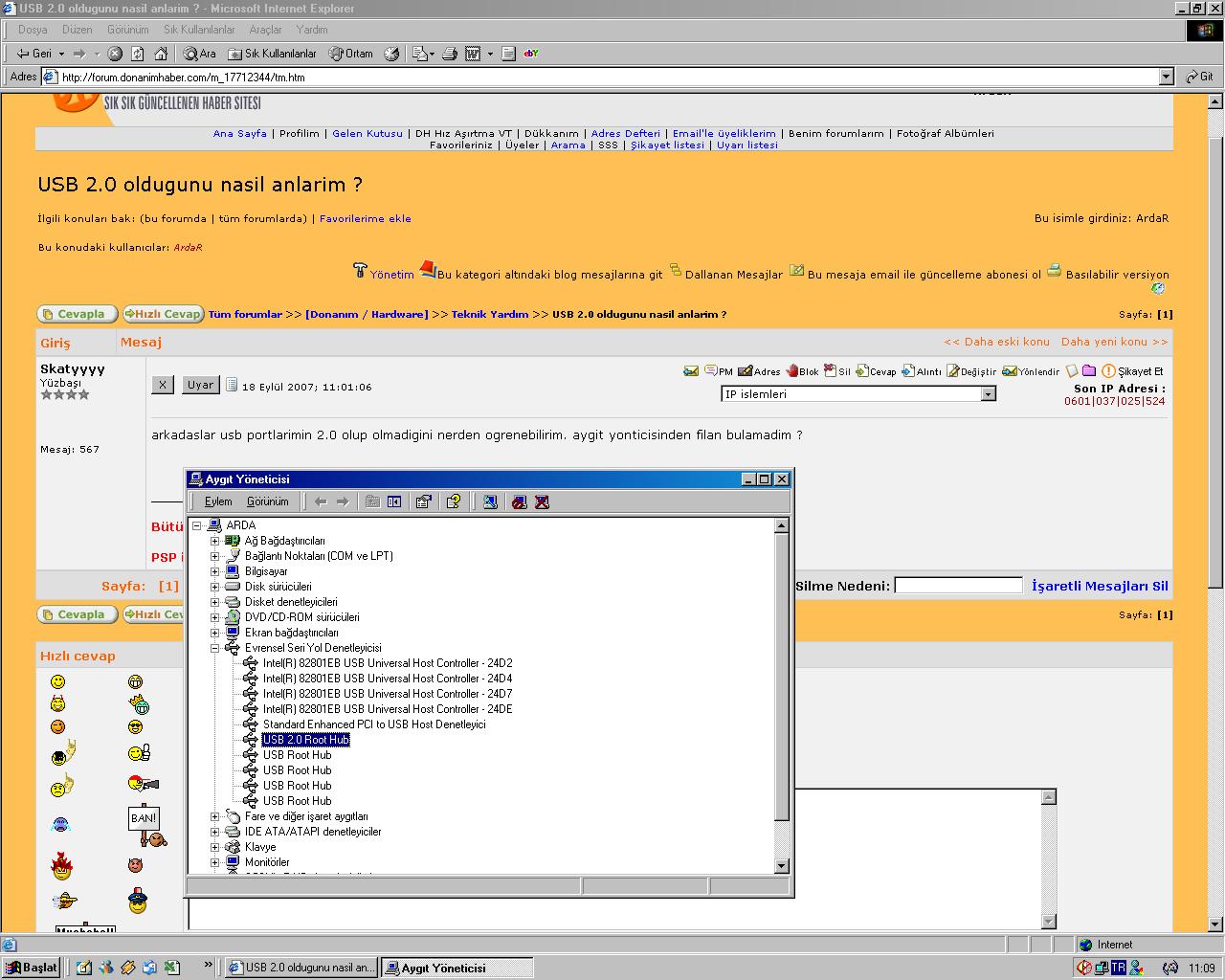Click Help icon in Aygıt Yöneticisi toolbar
Viewport: 1225px width, 980px height.
pyautogui.click(x=454, y=501)
